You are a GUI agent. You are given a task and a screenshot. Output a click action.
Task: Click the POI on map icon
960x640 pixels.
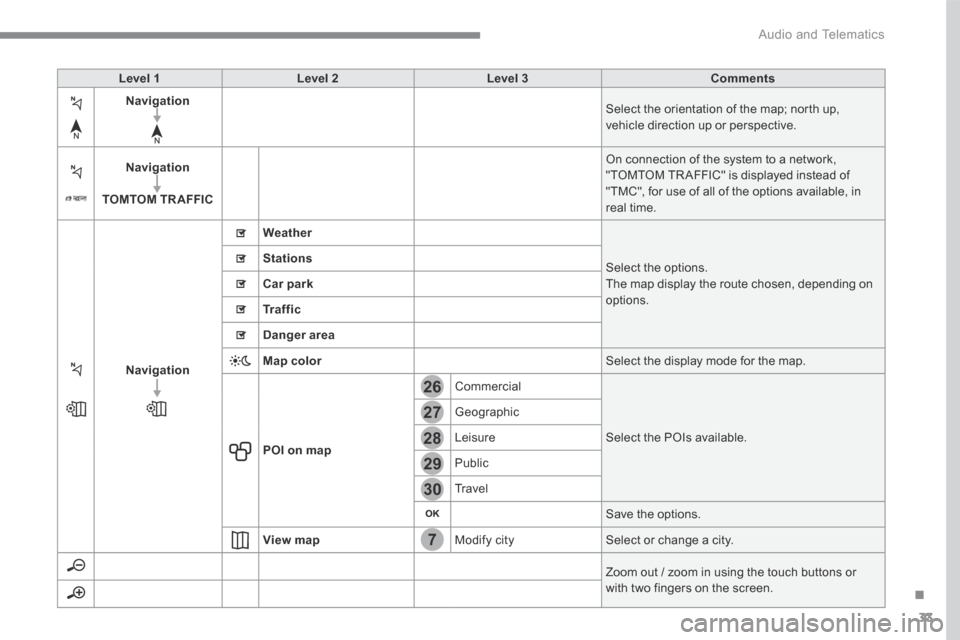[x=240, y=450]
